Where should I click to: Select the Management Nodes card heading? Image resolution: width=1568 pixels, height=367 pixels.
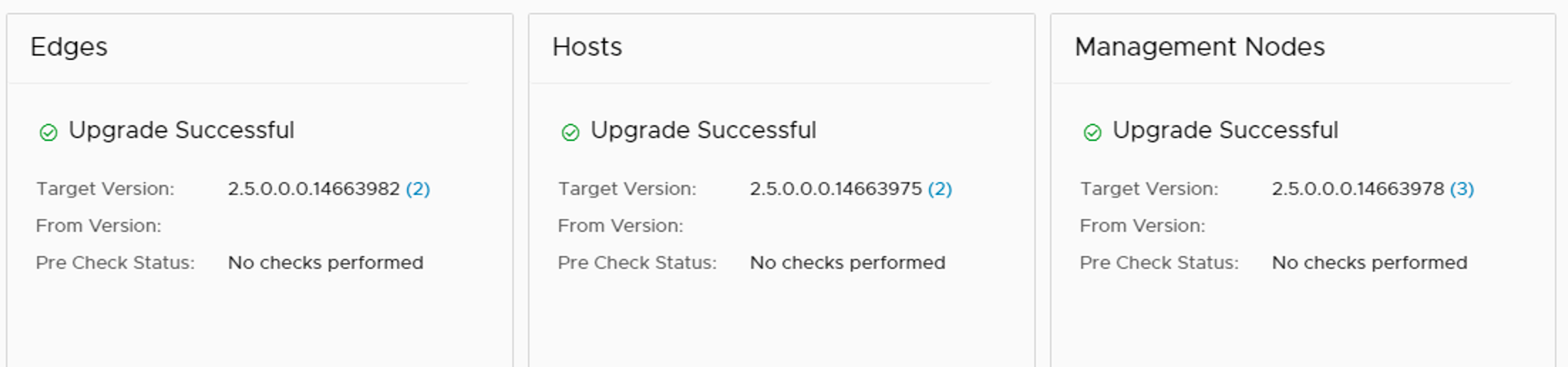pyautogui.click(x=1199, y=47)
